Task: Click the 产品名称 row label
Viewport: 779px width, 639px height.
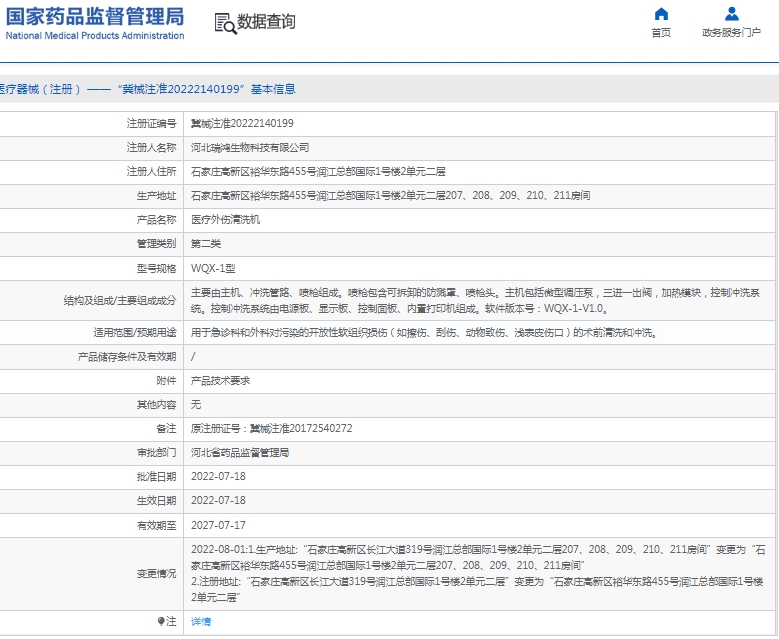Action: click(x=156, y=220)
